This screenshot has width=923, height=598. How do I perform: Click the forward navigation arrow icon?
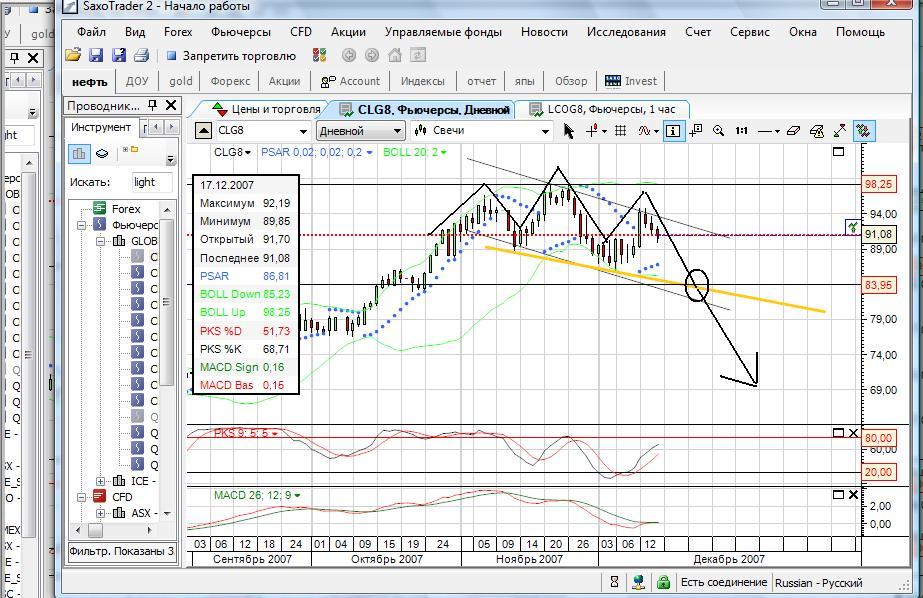coord(371,55)
